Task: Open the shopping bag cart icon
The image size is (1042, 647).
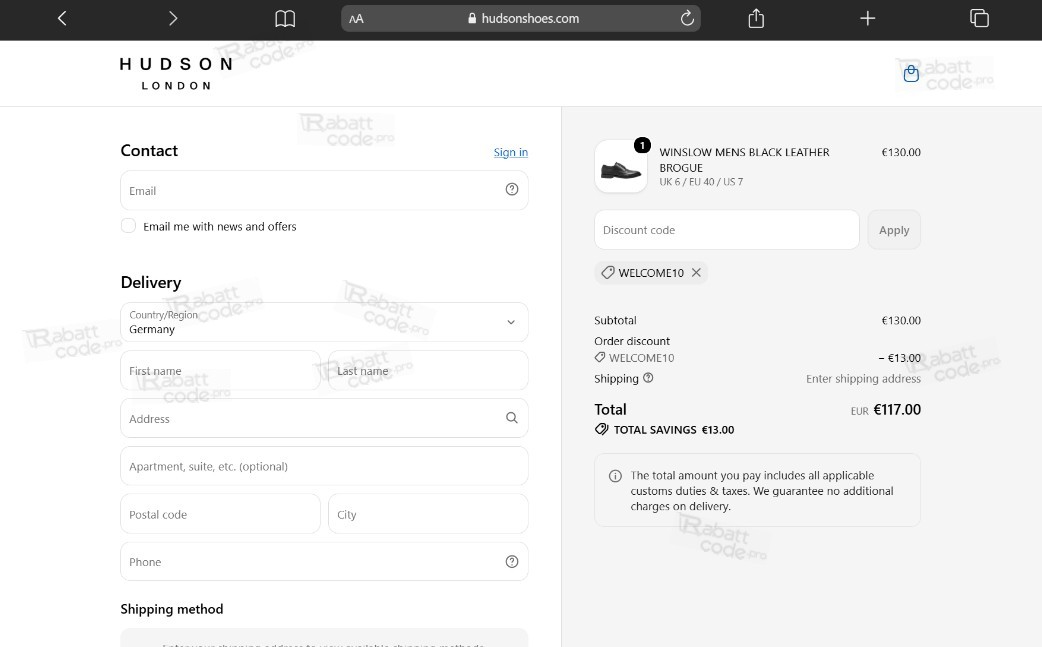Action: click(911, 73)
